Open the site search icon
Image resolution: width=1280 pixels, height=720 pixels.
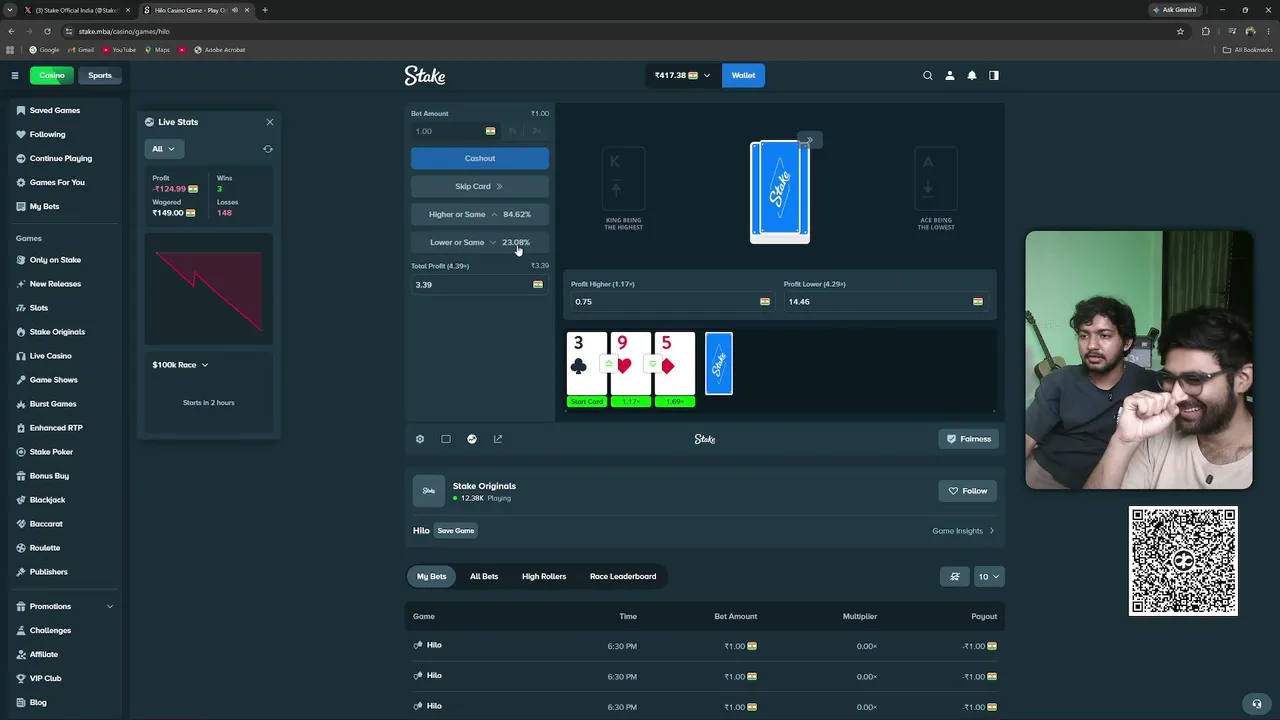coord(928,75)
